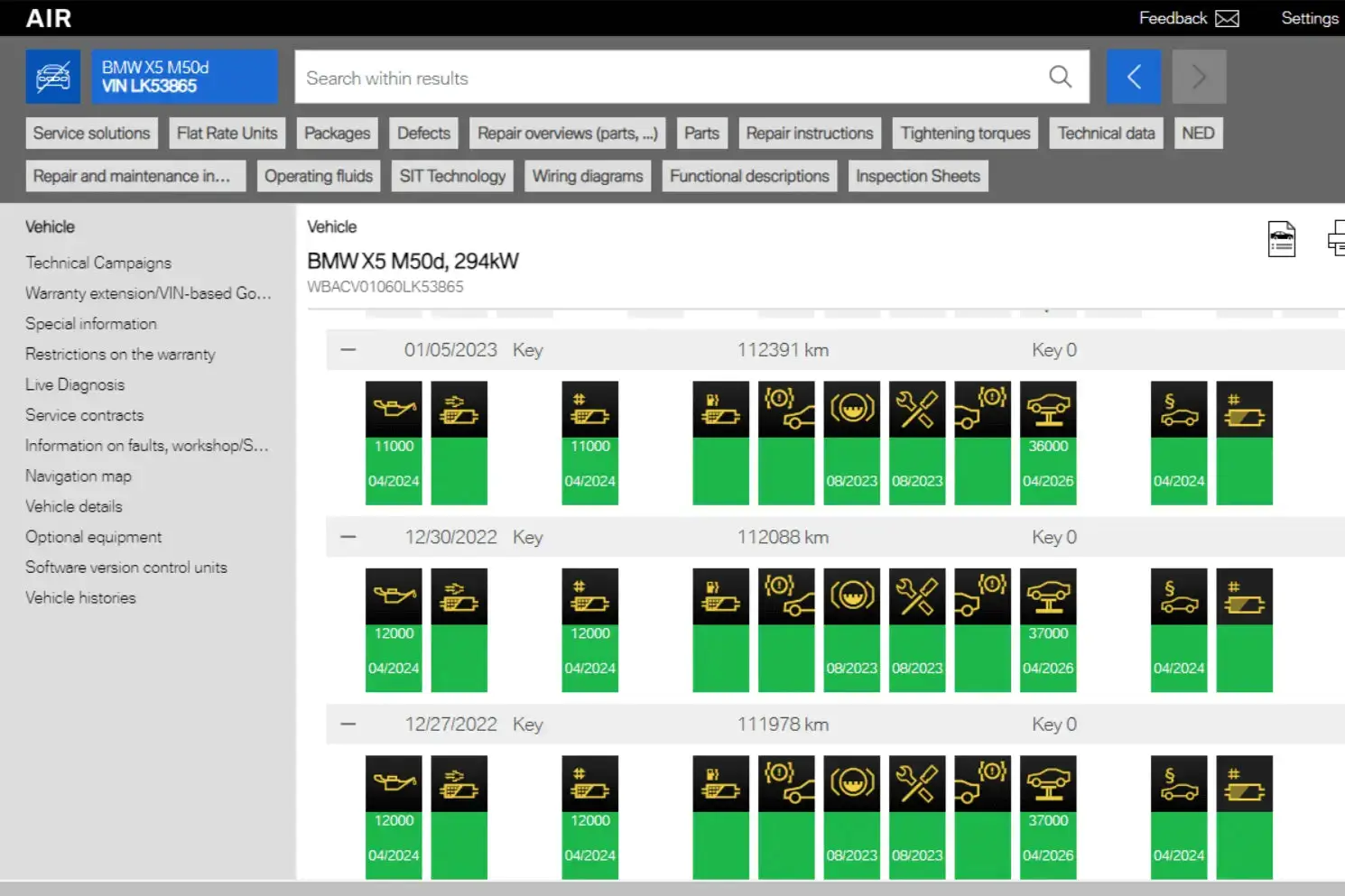Select Vehicle histories in the sidebar

click(80, 596)
